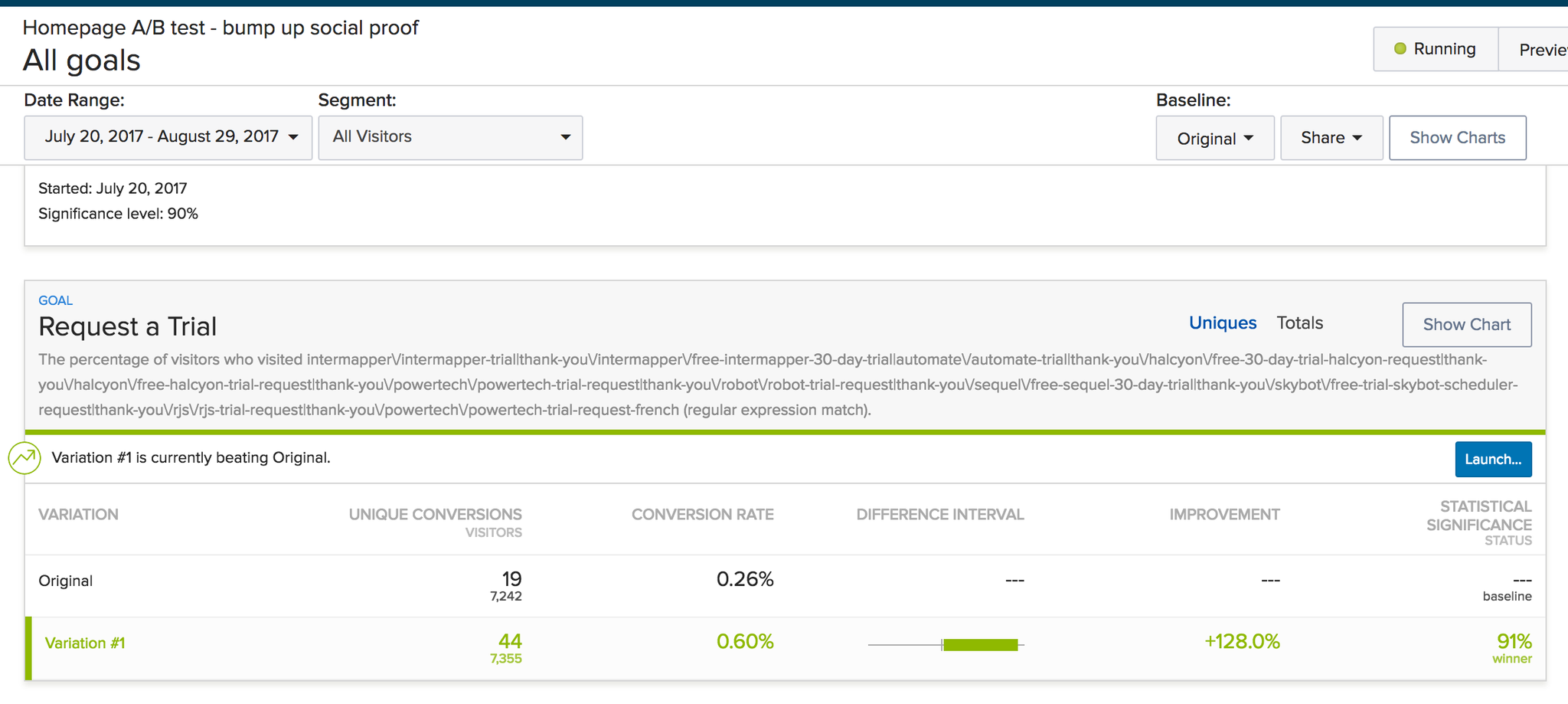
Task: Click the green trending-up winner icon
Action: pyautogui.click(x=24, y=458)
